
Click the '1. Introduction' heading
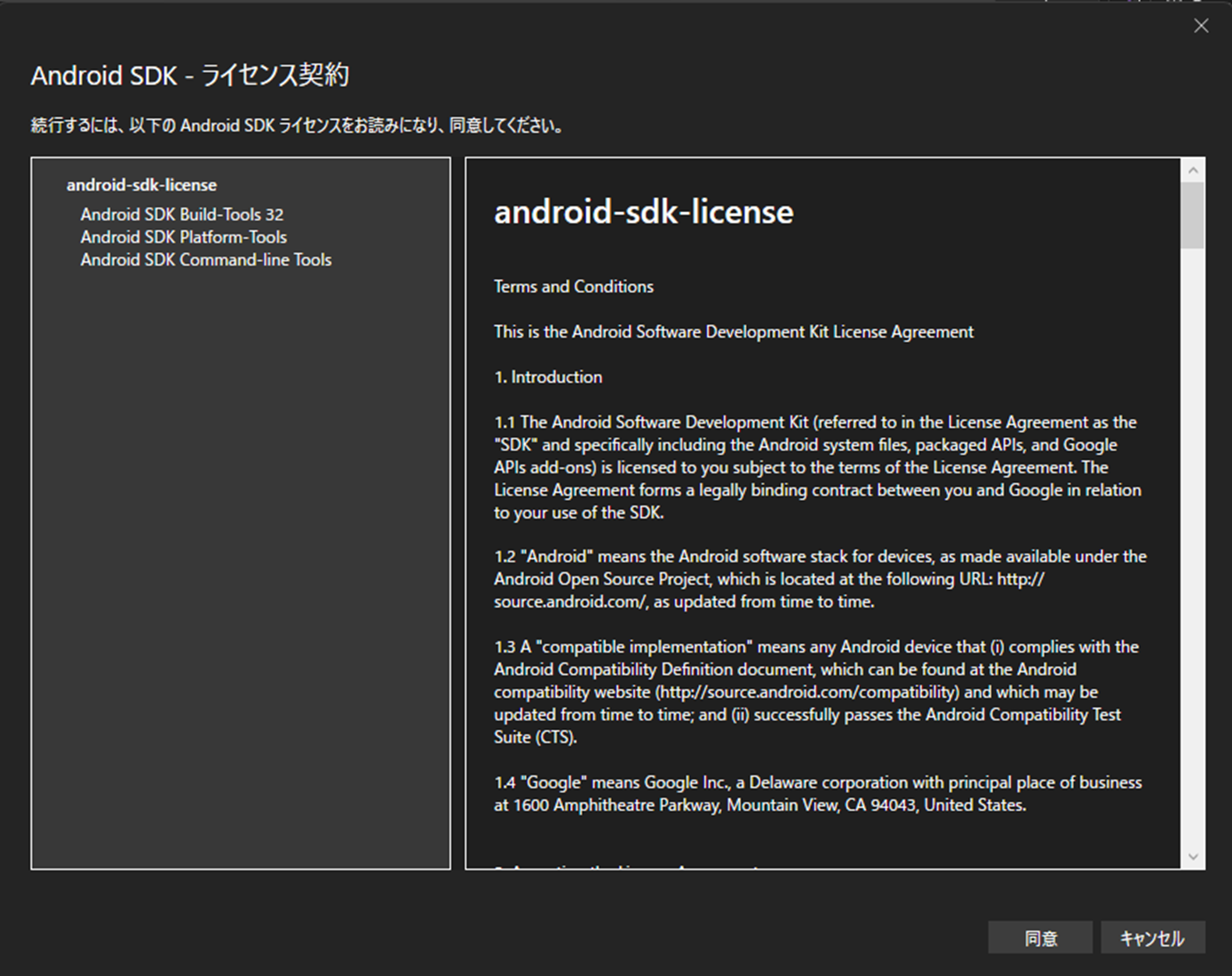pos(548,377)
